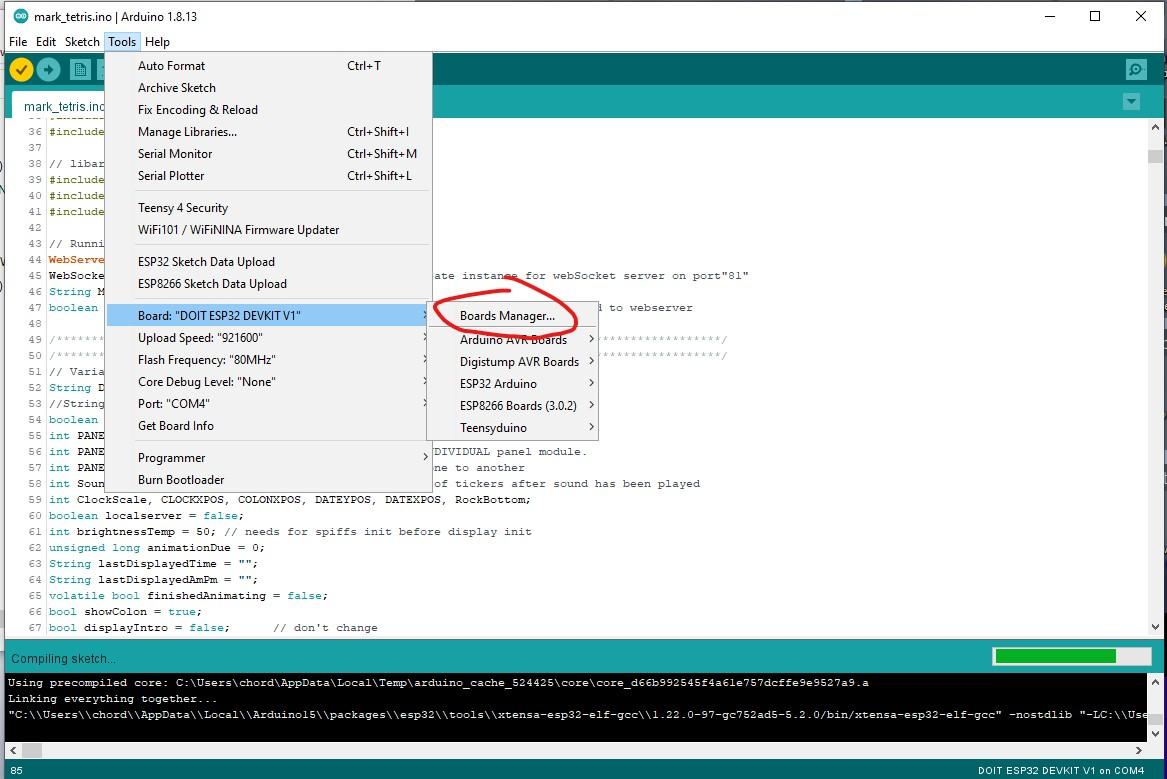Click editor scrollbar down arrow
Viewport: 1167px width, 779px height.
click(x=1155, y=626)
